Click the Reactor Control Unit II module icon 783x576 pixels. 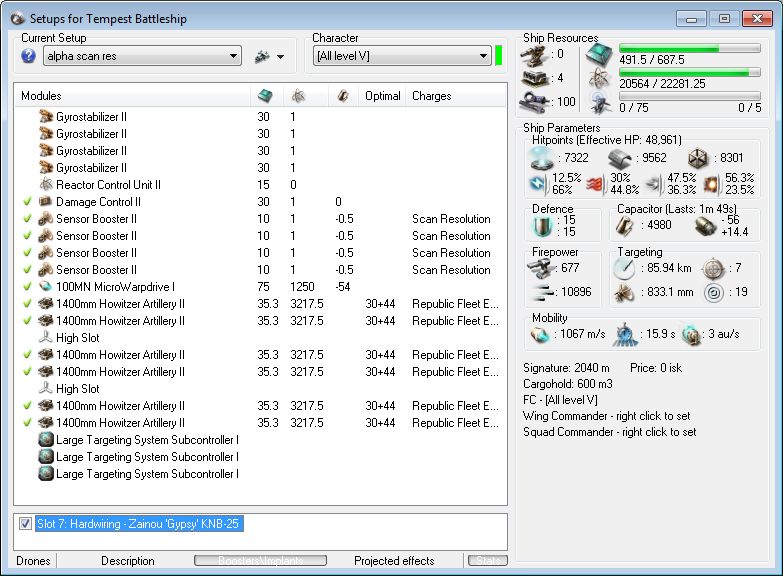tap(46, 185)
